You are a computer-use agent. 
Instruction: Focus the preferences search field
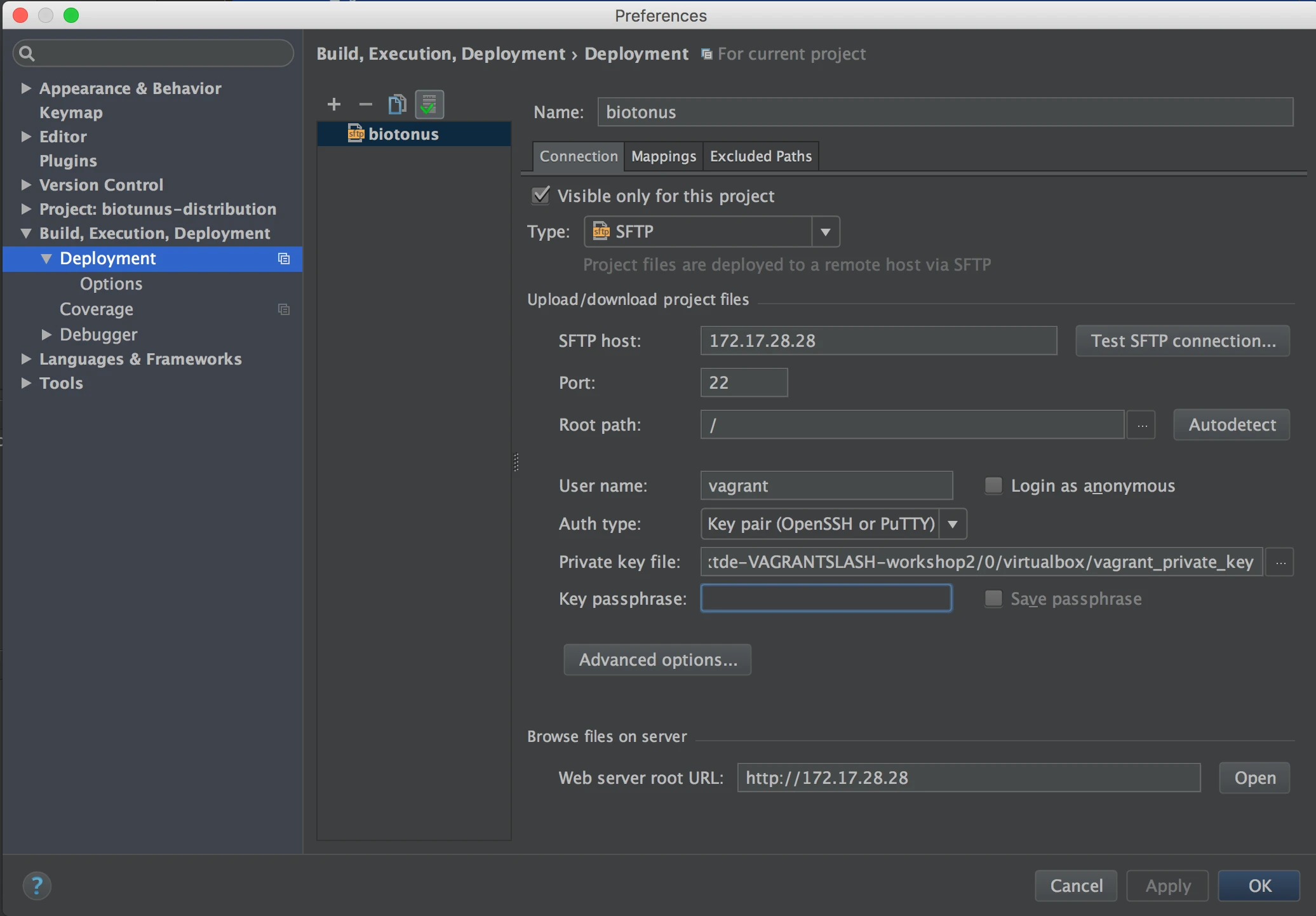point(153,53)
